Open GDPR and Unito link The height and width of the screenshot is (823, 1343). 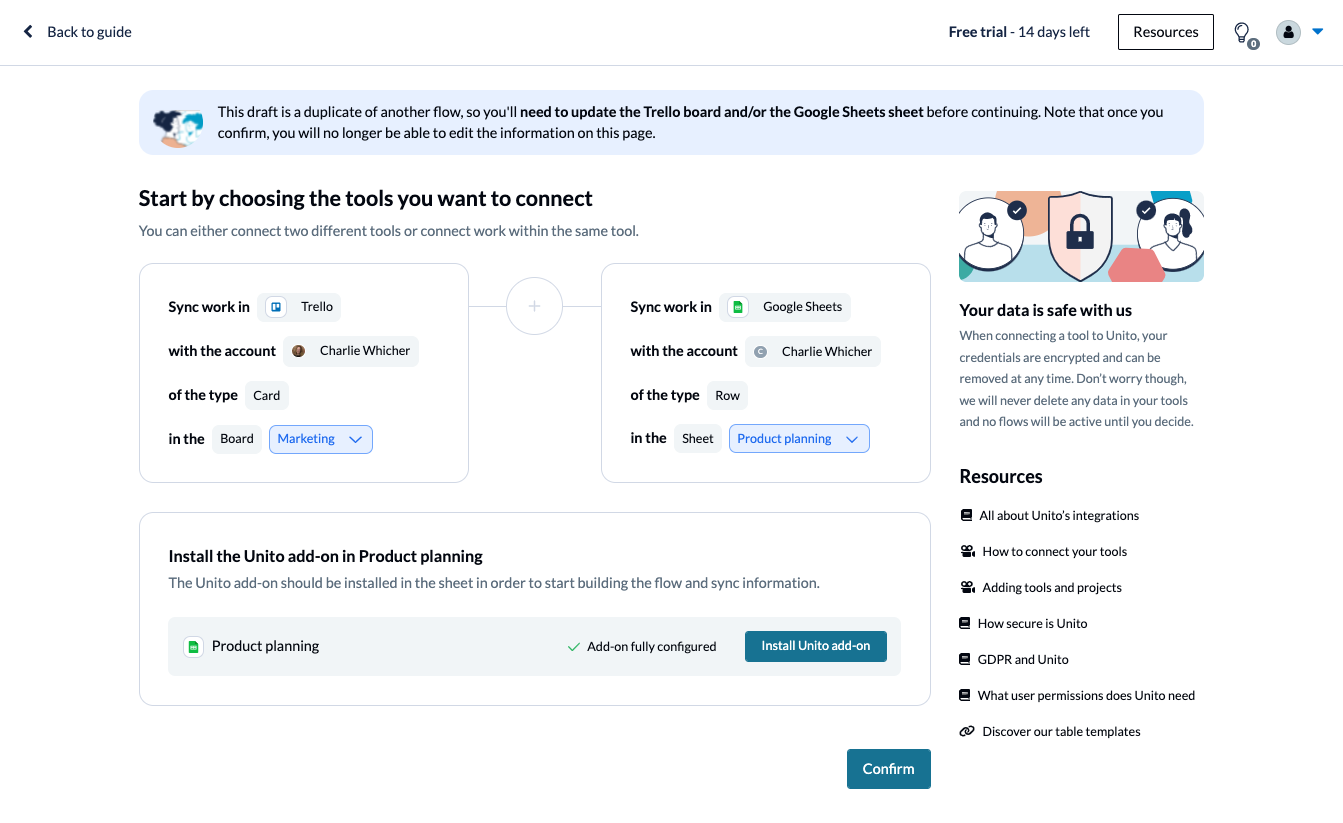pos(1023,660)
